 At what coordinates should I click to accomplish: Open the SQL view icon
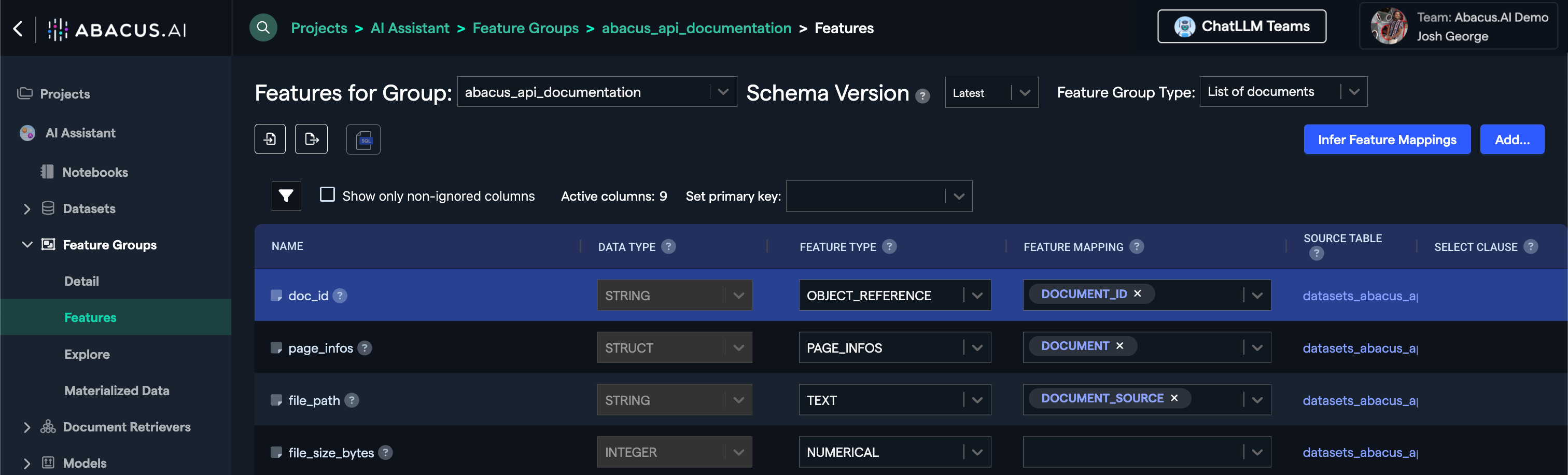363,139
